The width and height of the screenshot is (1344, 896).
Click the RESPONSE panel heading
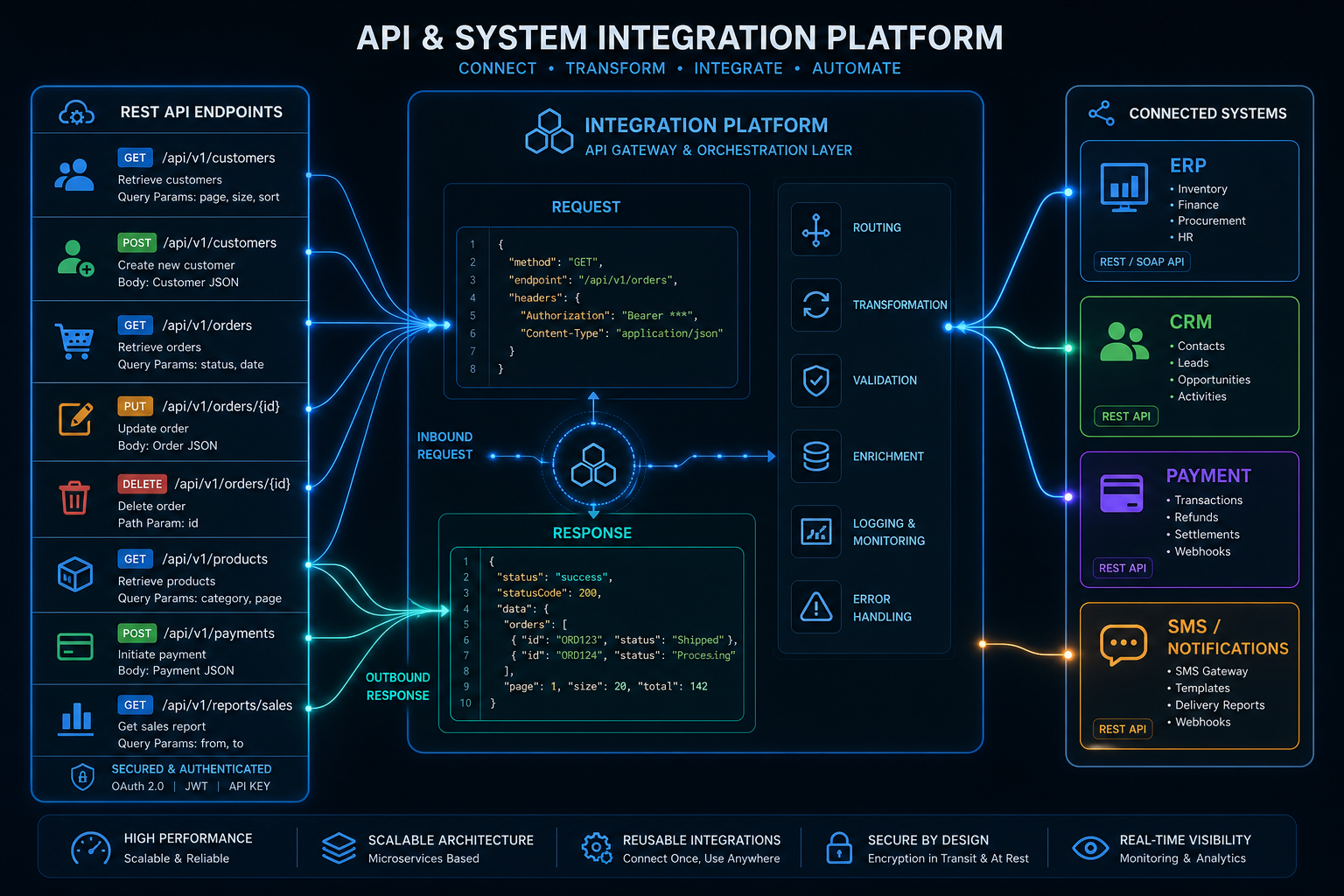point(592,533)
